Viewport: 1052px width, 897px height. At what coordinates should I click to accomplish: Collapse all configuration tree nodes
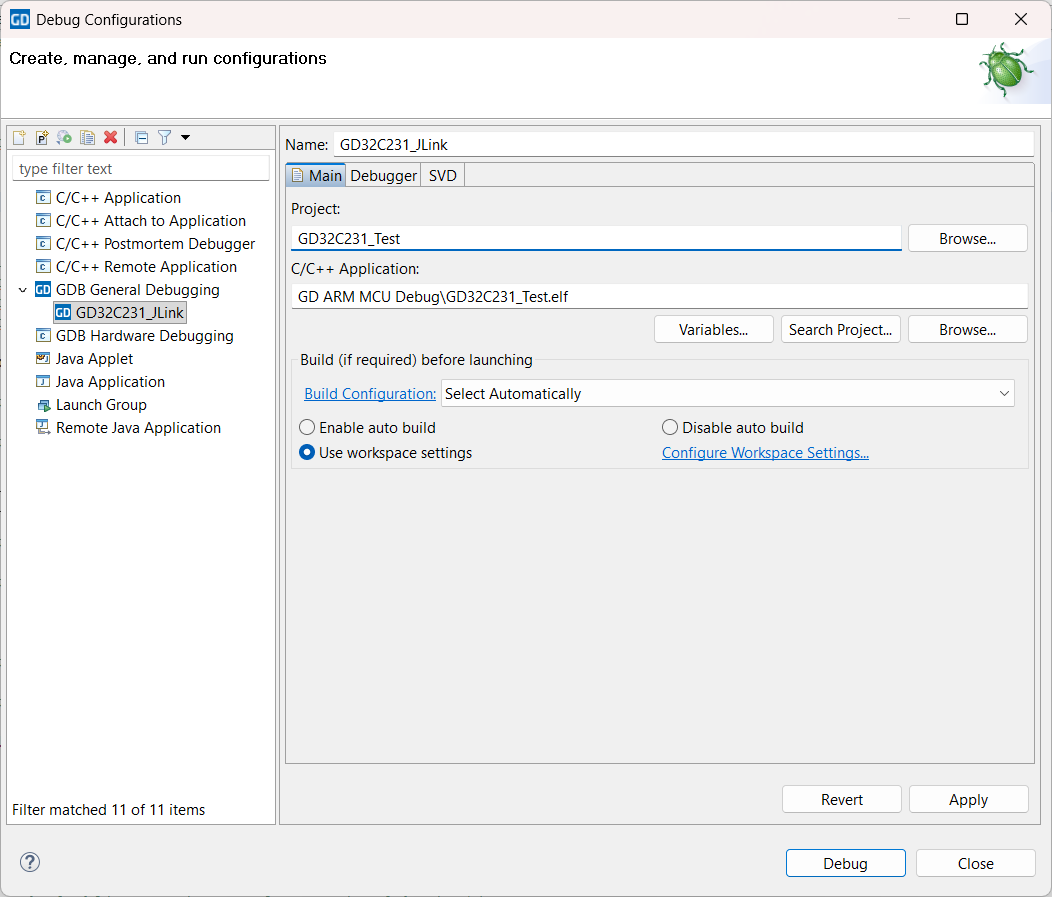click(141, 137)
